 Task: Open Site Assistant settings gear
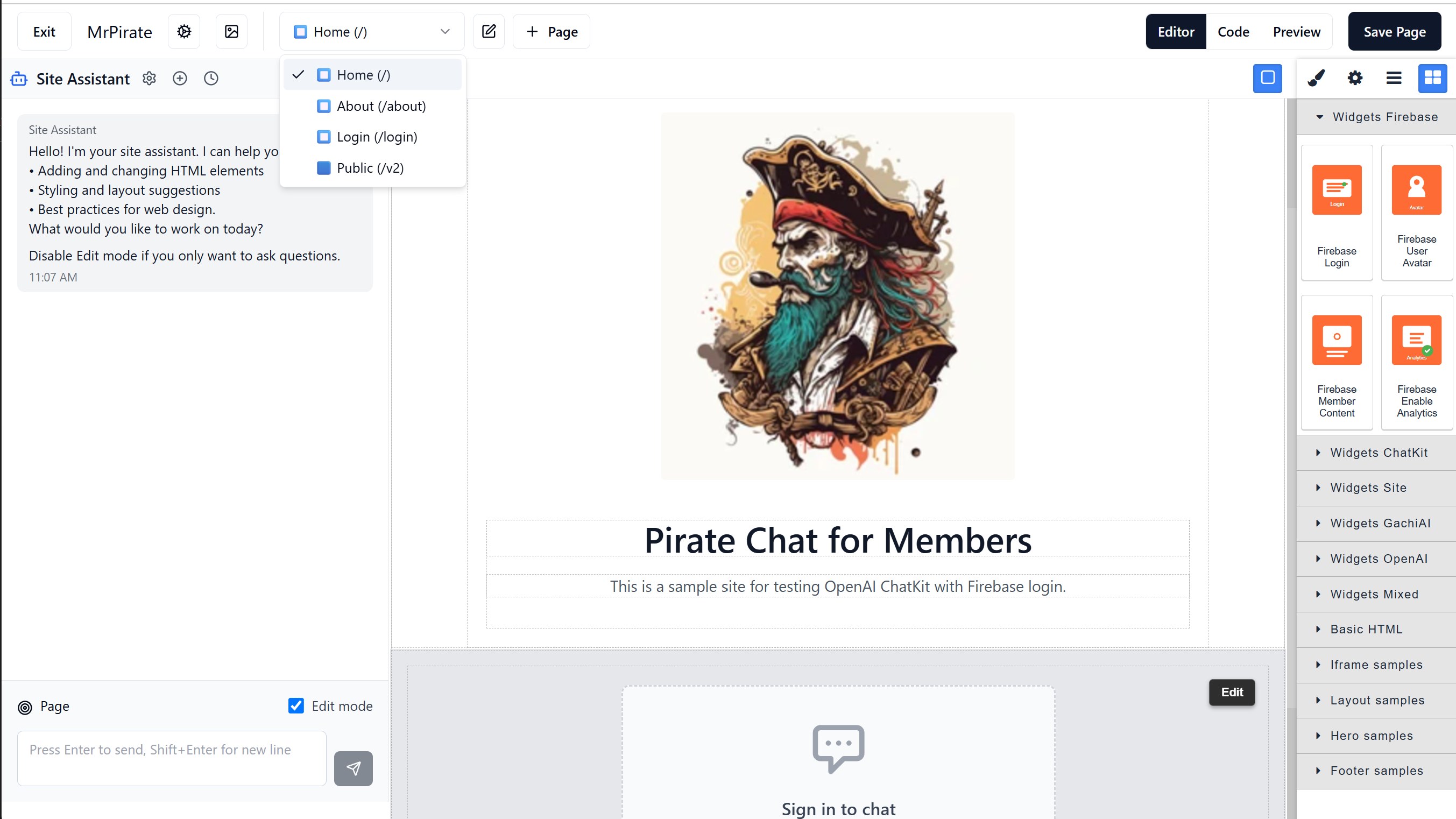coord(149,79)
